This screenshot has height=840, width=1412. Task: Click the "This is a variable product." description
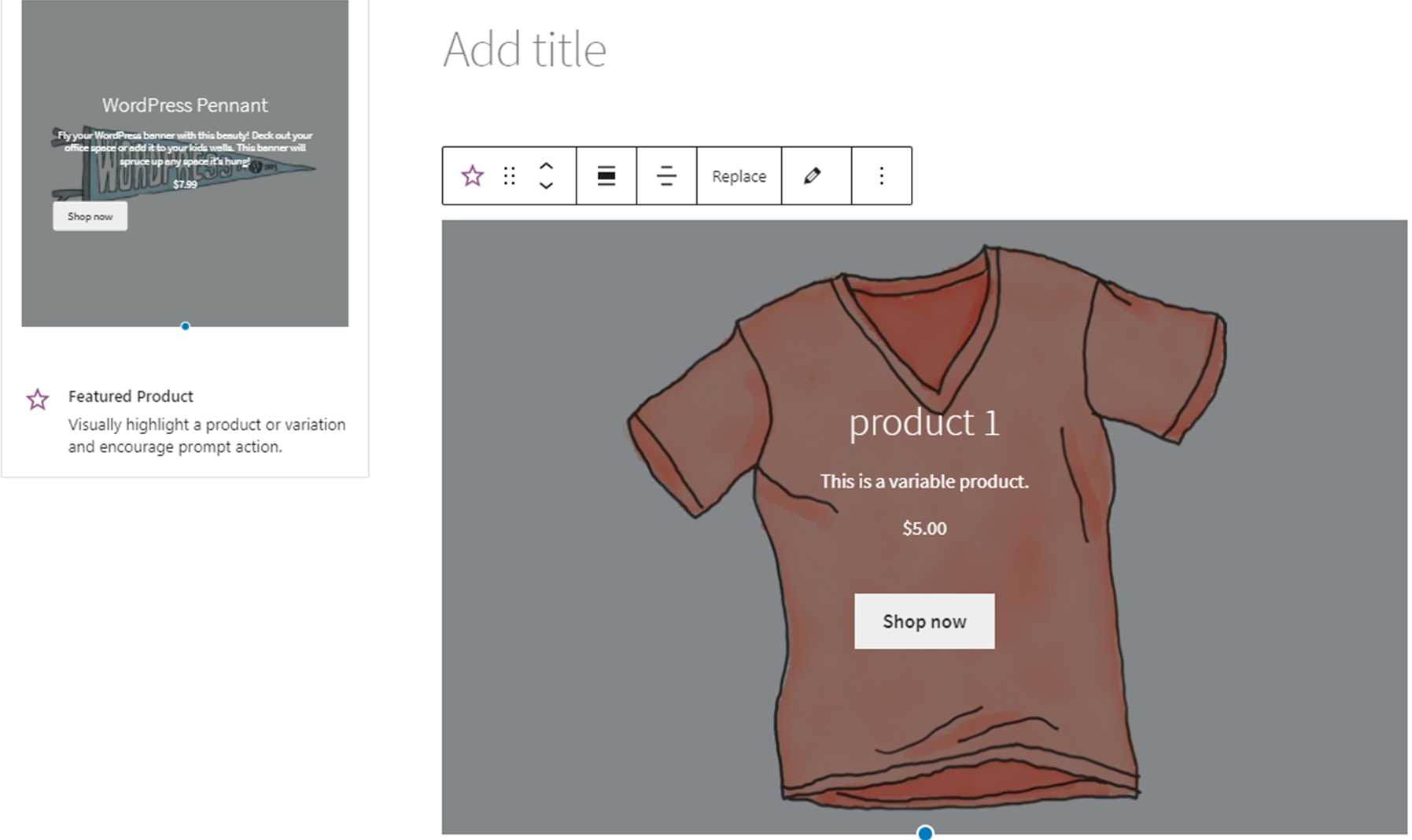(924, 481)
